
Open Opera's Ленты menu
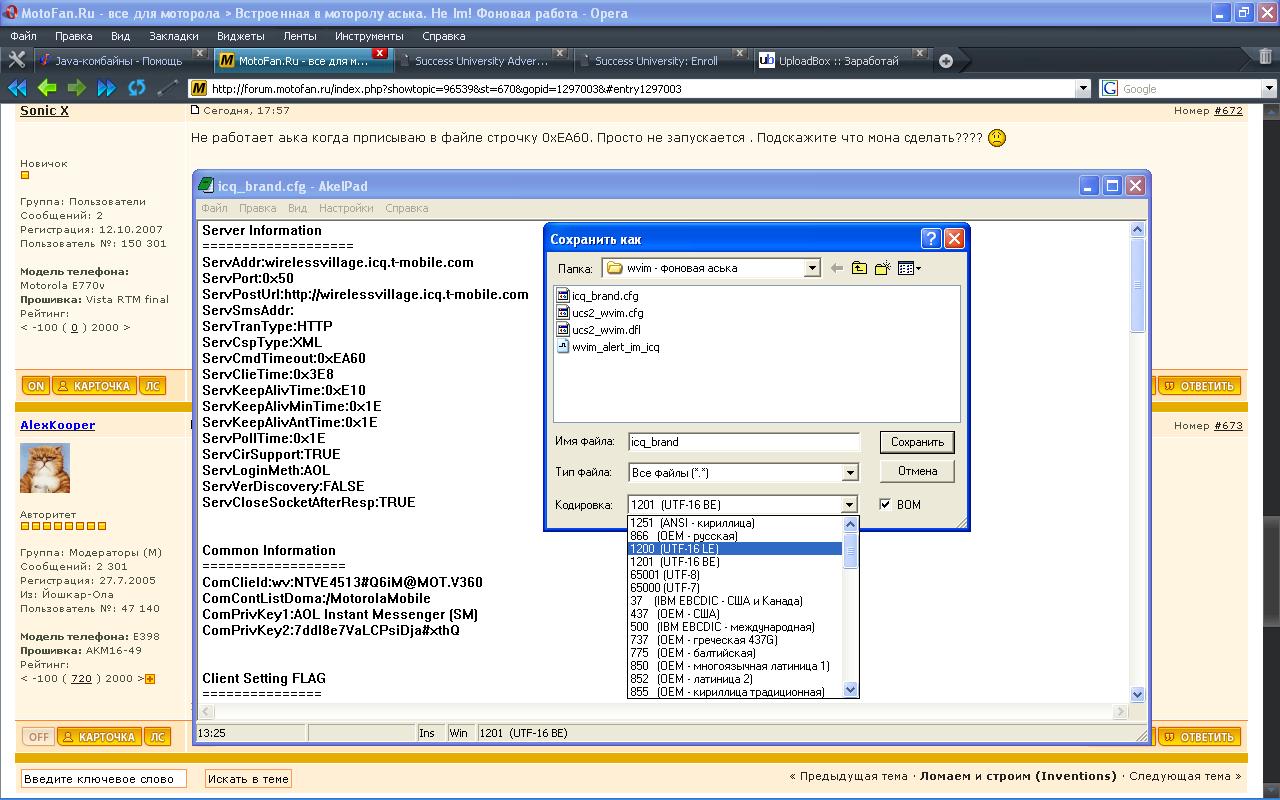tap(300, 36)
